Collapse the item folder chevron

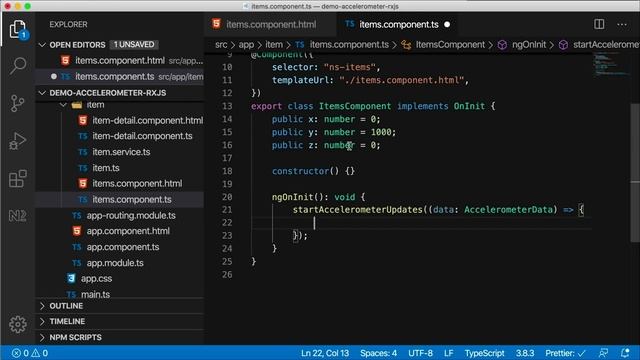(63, 105)
